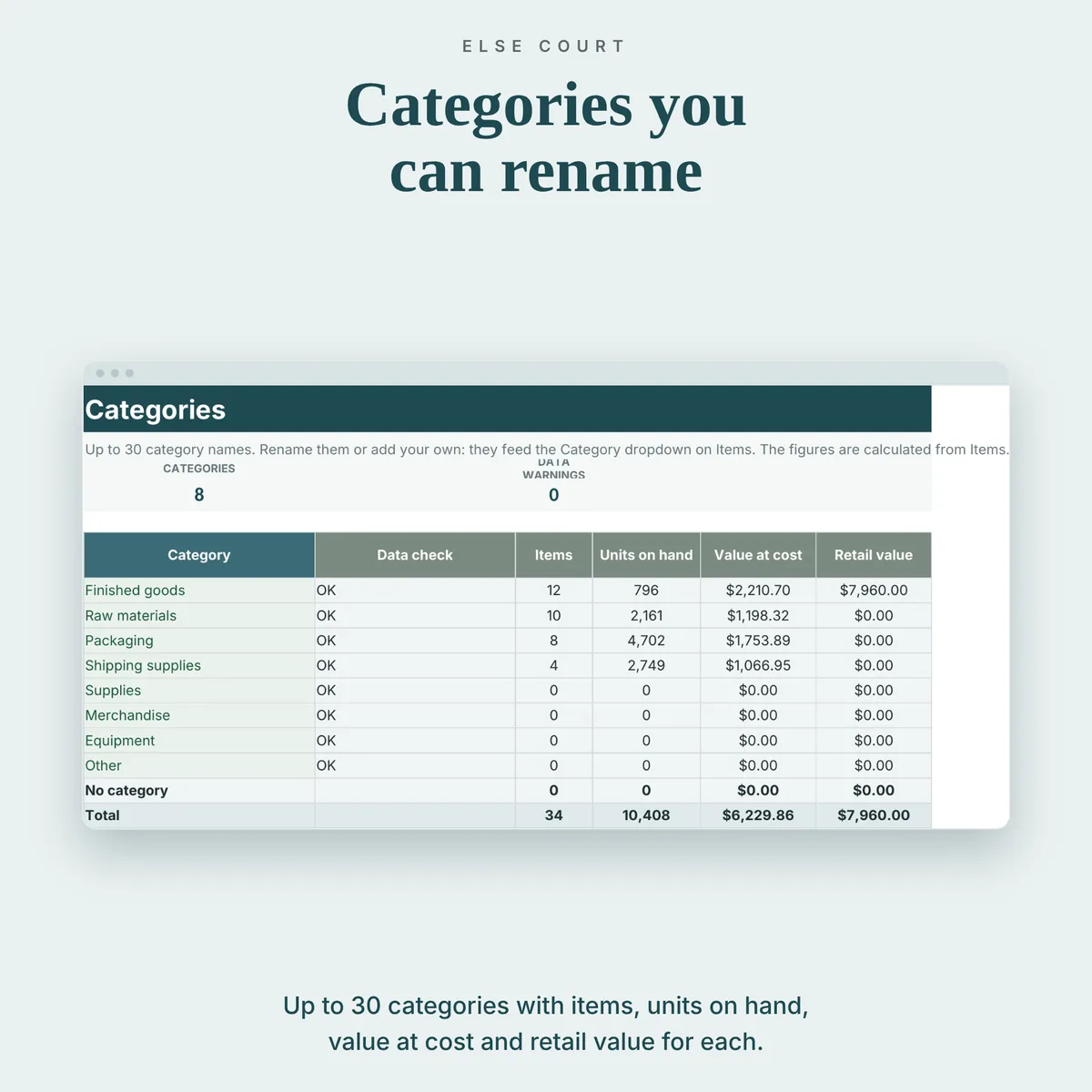This screenshot has height=1092, width=1092.
Task: Click the Items column header
Action: tap(553, 555)
